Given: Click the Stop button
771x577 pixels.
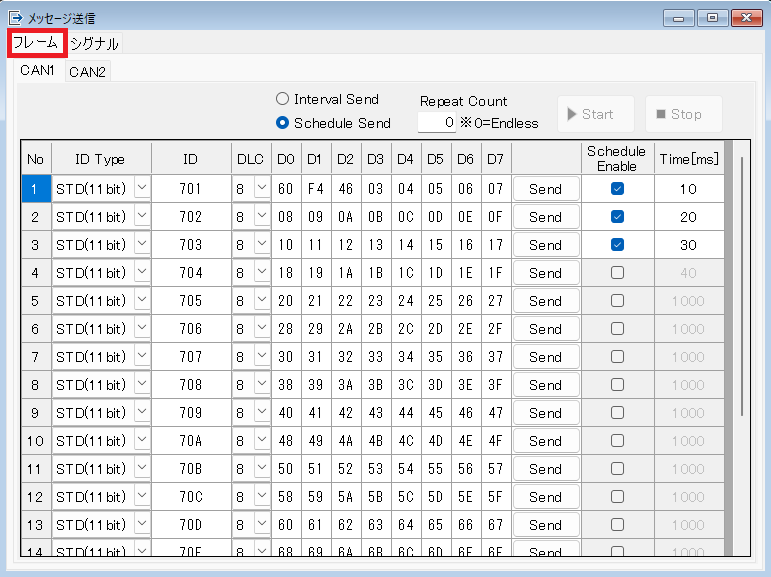Looking at the screenshot, I should pos(683,114).
